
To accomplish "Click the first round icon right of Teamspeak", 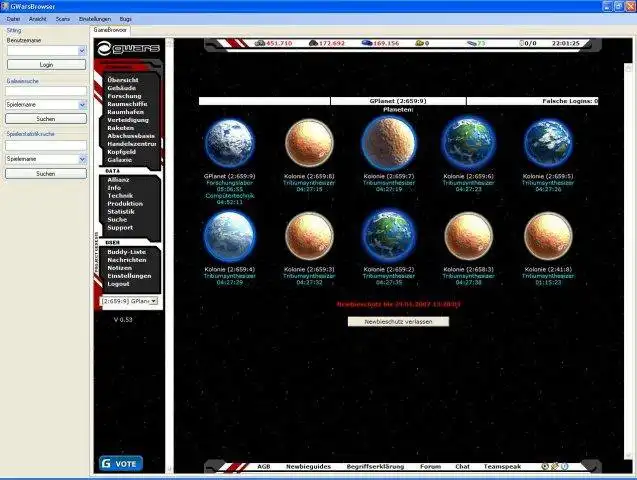I will [545, 467].
